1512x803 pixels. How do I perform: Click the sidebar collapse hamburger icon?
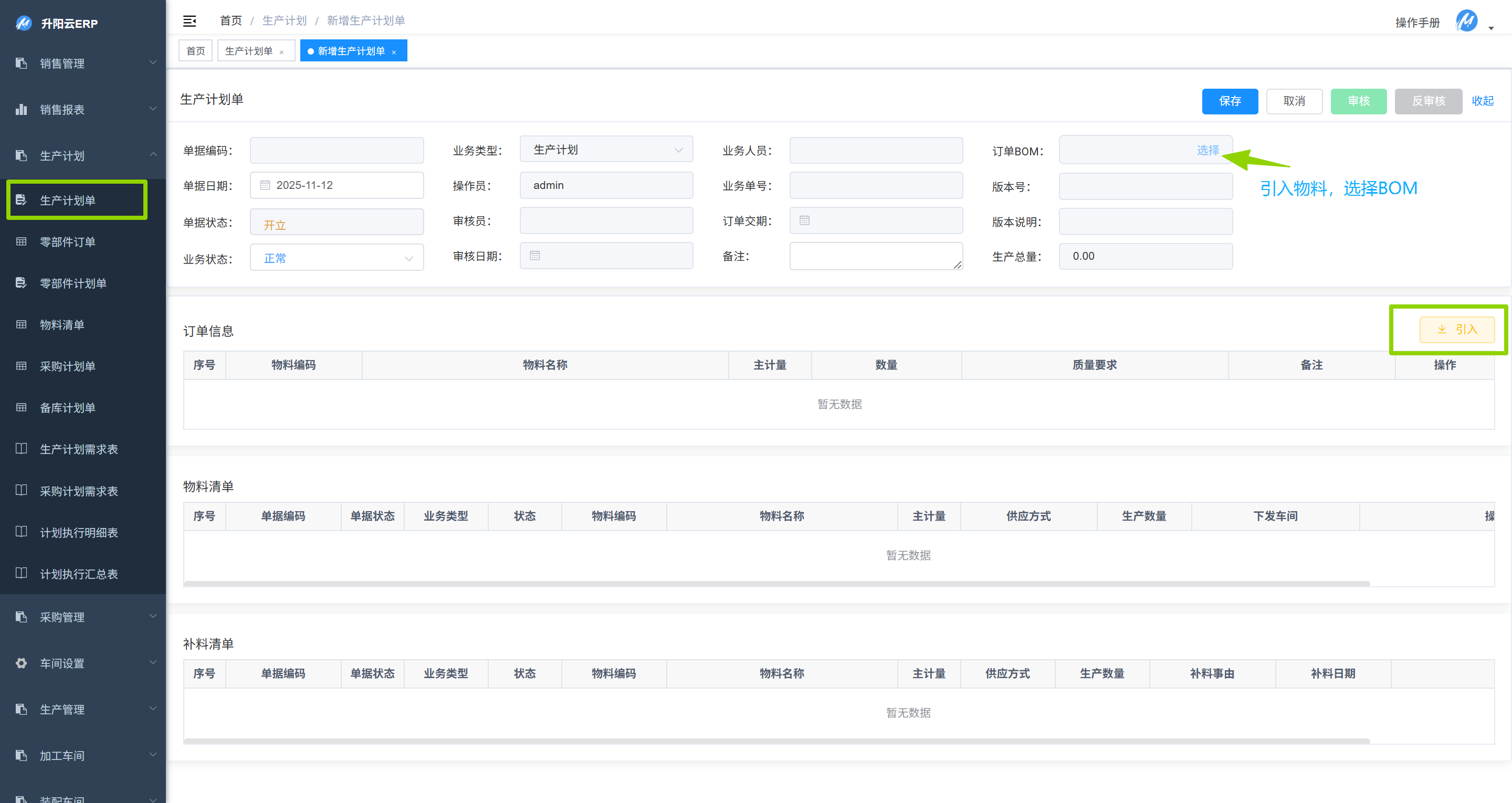pyautogui.click(x=189, y=21)
